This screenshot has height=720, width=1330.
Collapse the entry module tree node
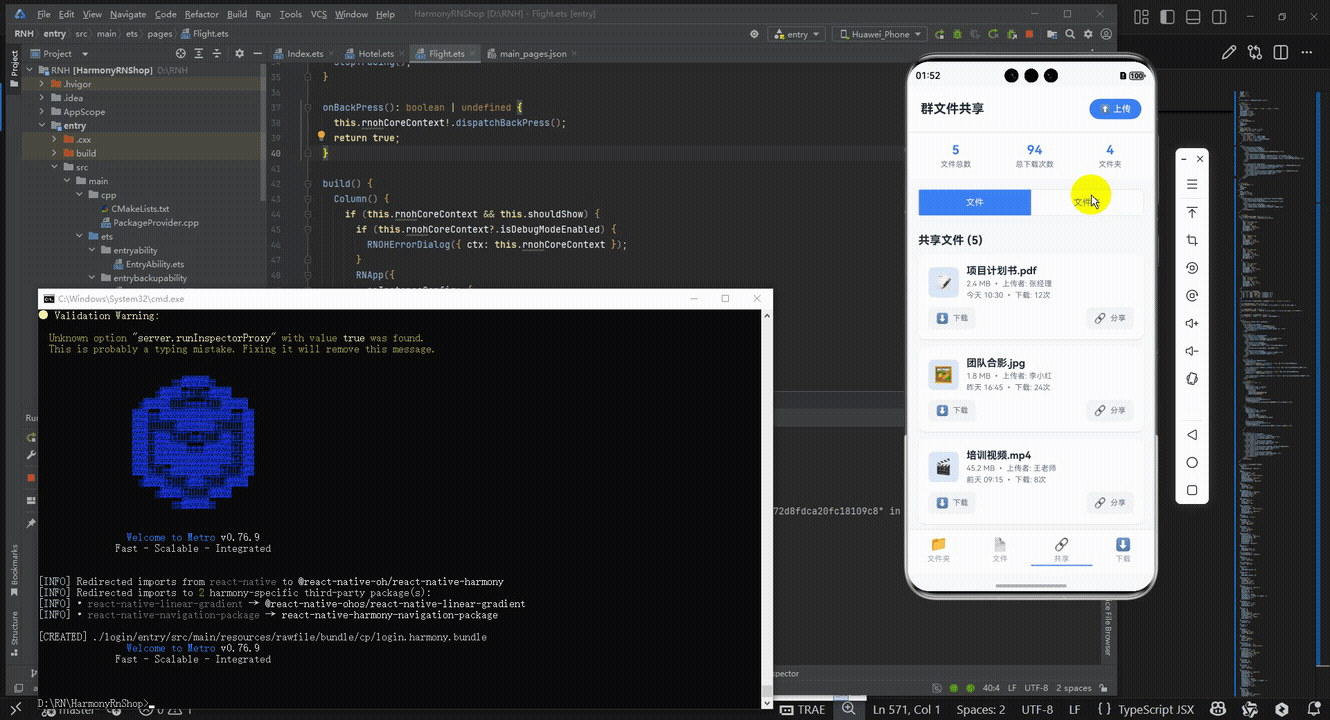pyautogui.click(x=43, y=126)
